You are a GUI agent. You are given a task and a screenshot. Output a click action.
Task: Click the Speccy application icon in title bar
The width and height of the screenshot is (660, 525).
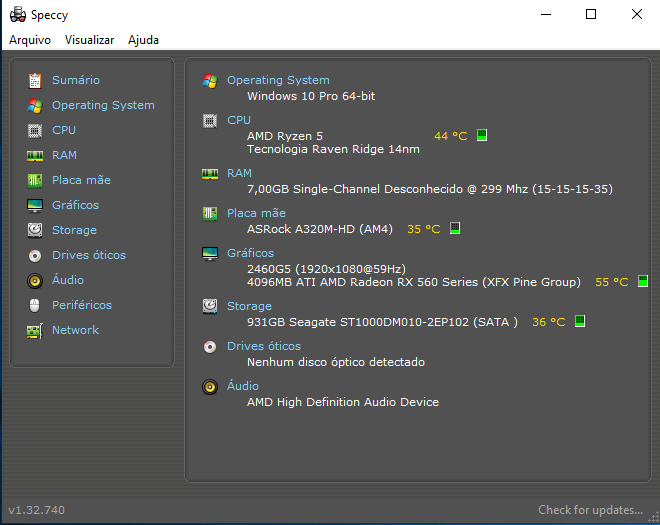pos(18,14)
